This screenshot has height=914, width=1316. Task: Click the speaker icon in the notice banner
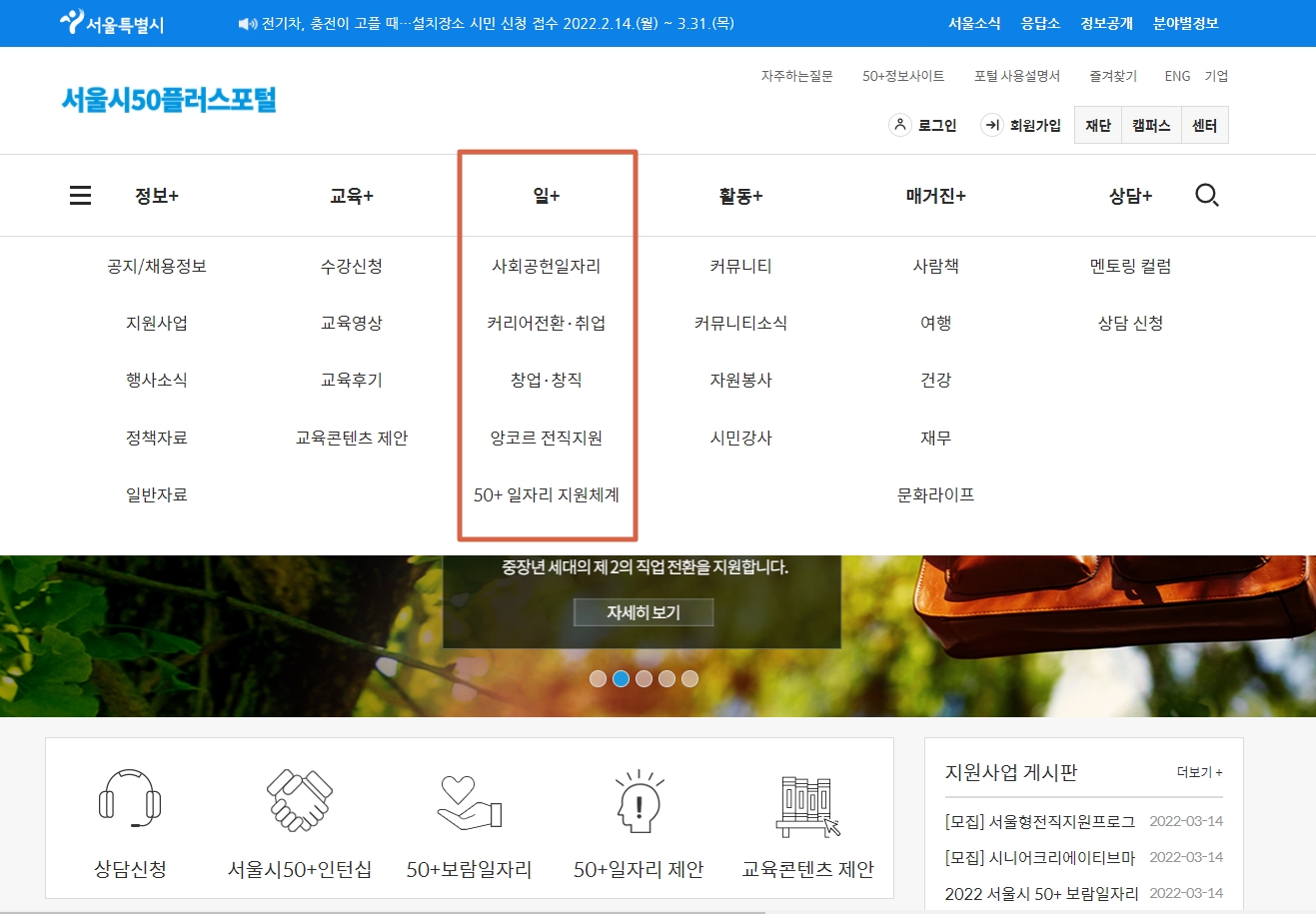pos(246,23)
